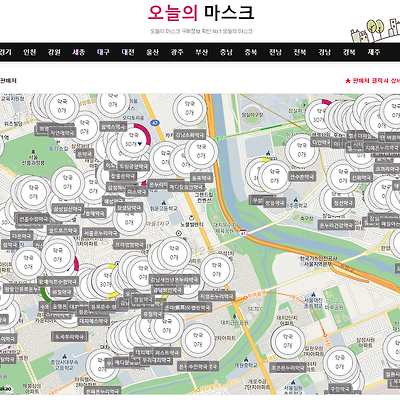Viewport: 400px width, 400px height.
Task: Click the Kakao logo at map corner
Action: tap(5, 389)
